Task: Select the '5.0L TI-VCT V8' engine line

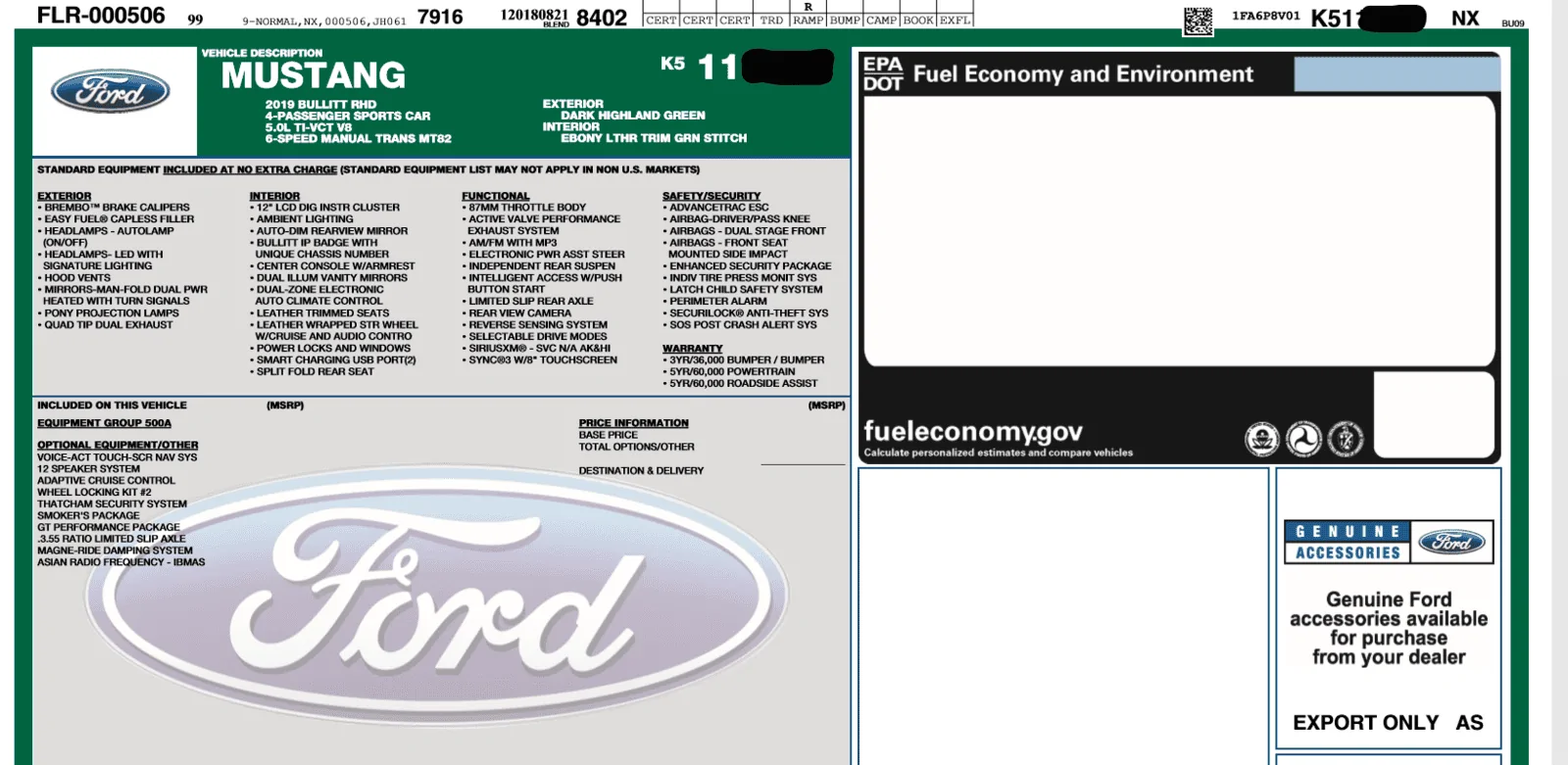Action: pos(308,127)
